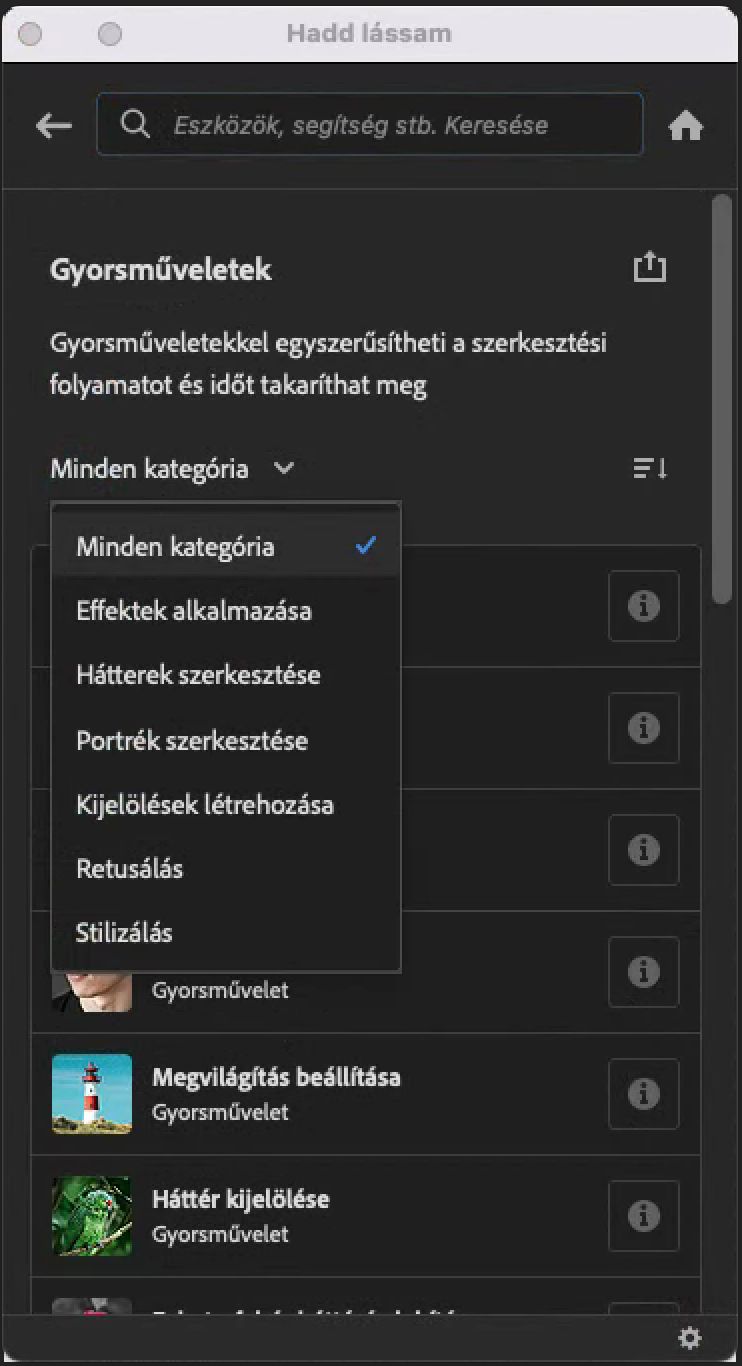The image size is (742, 1366).
Task: Select the checked Minden kategória option
Action: (174, 546)
